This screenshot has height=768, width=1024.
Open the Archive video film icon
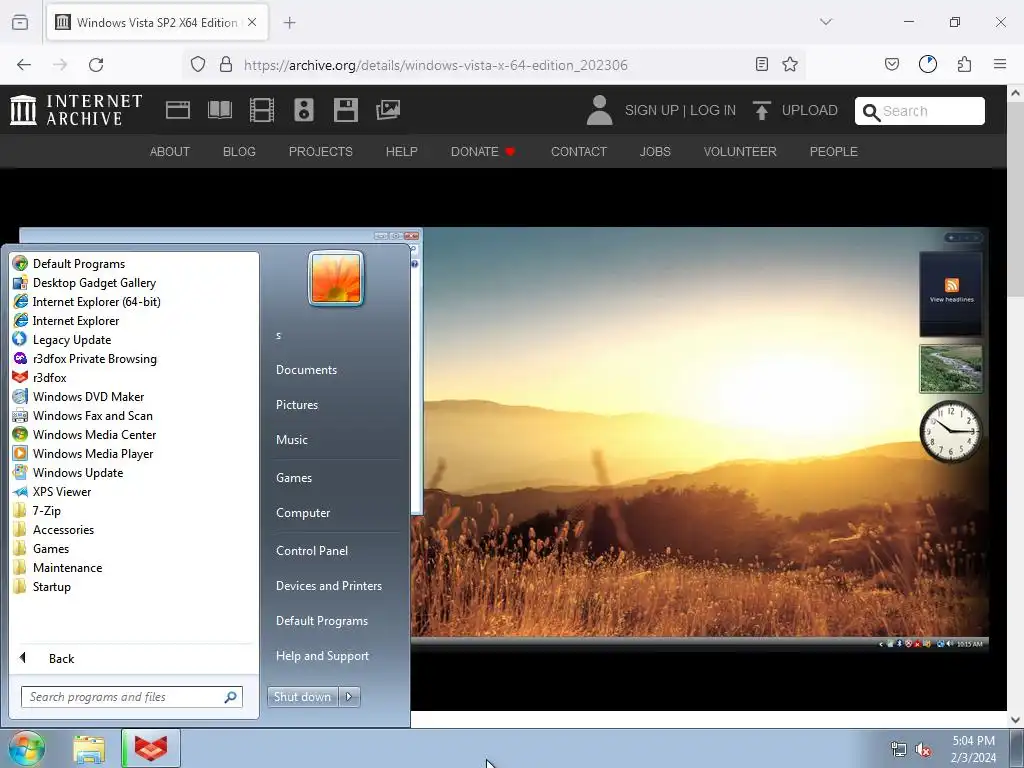[262, 110]
